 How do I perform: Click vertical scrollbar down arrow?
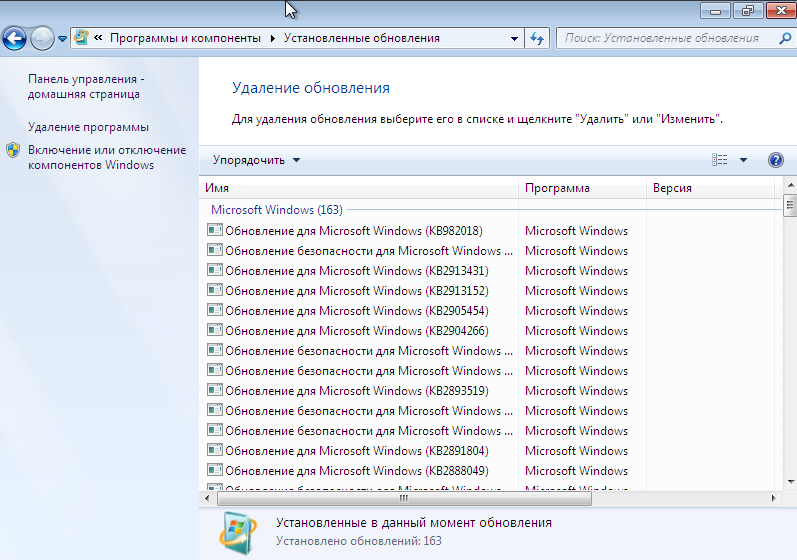point(790,482)
